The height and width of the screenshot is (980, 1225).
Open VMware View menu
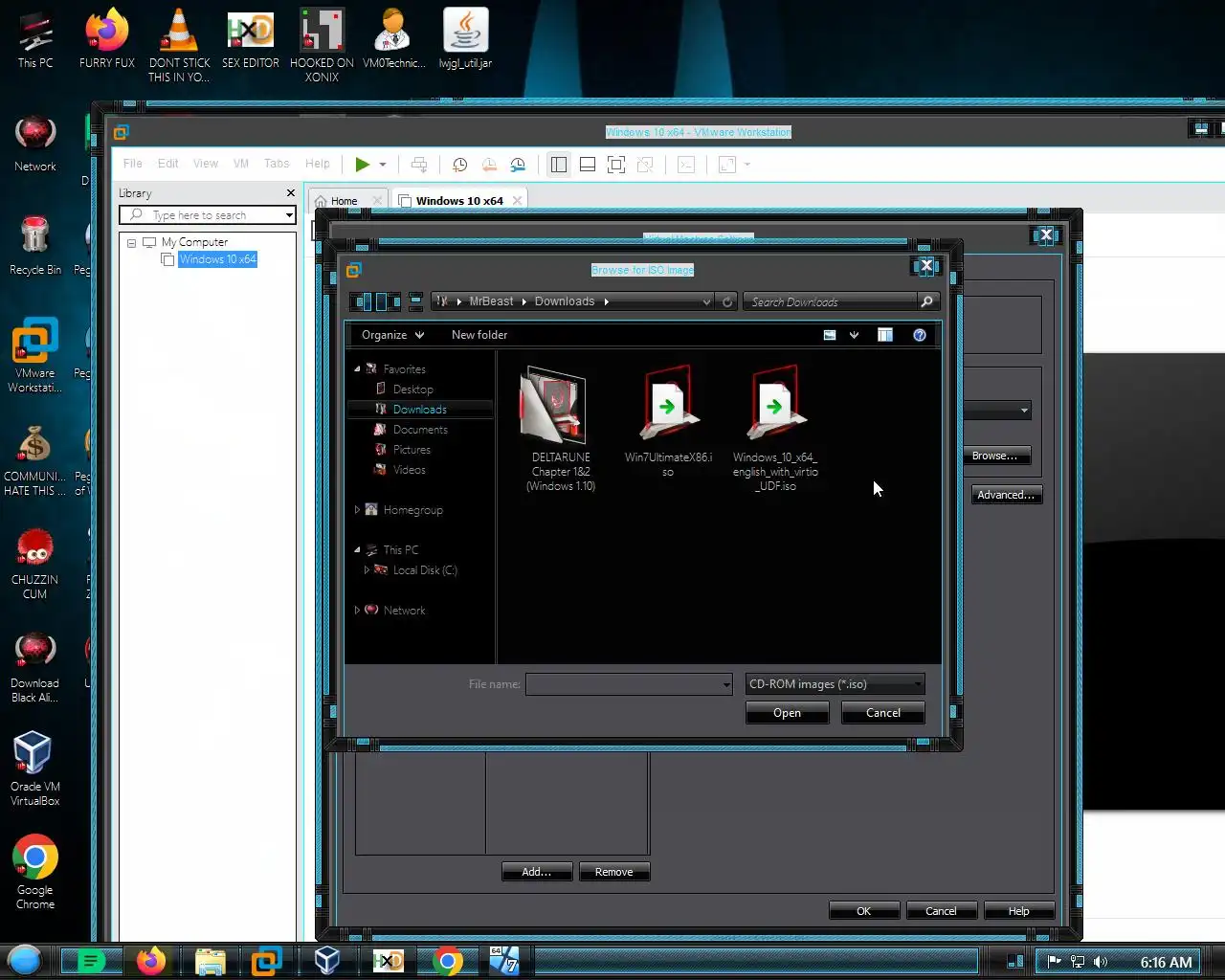[206, 164]
